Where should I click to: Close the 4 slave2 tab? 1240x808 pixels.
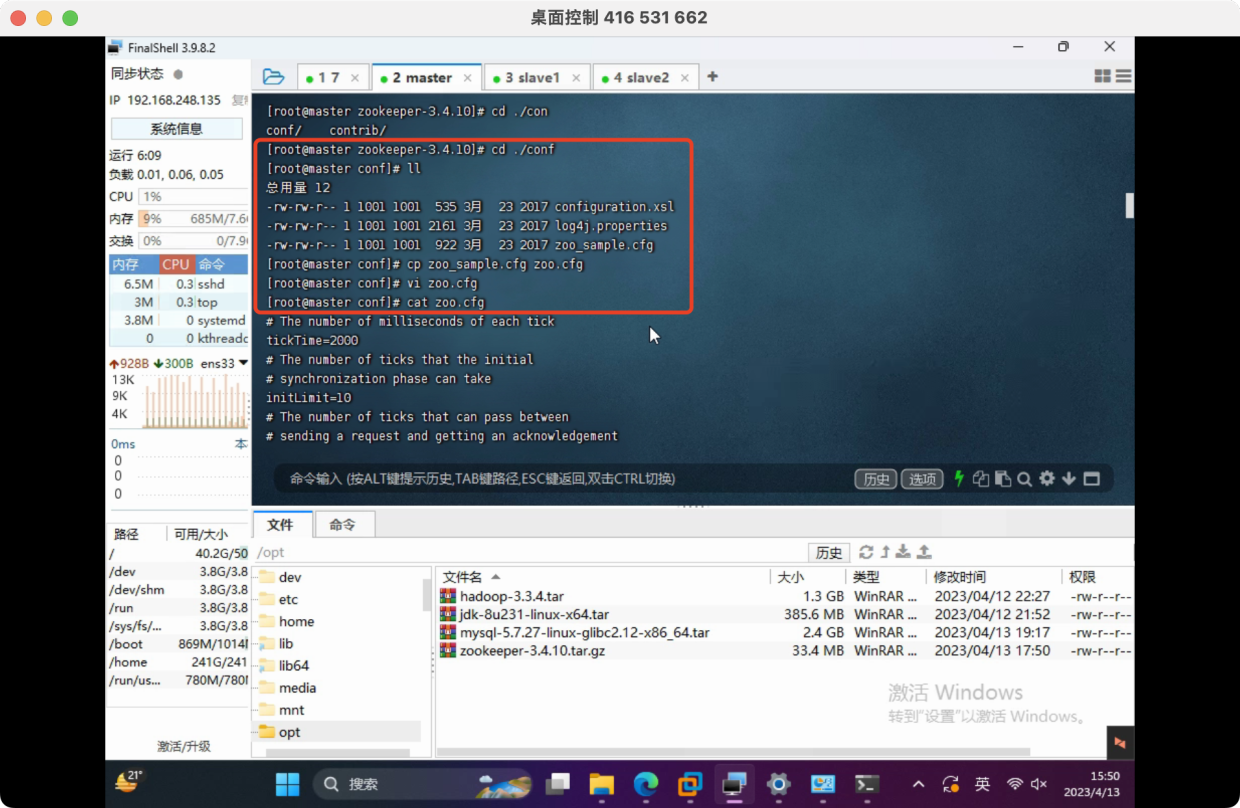pos(685,78)
